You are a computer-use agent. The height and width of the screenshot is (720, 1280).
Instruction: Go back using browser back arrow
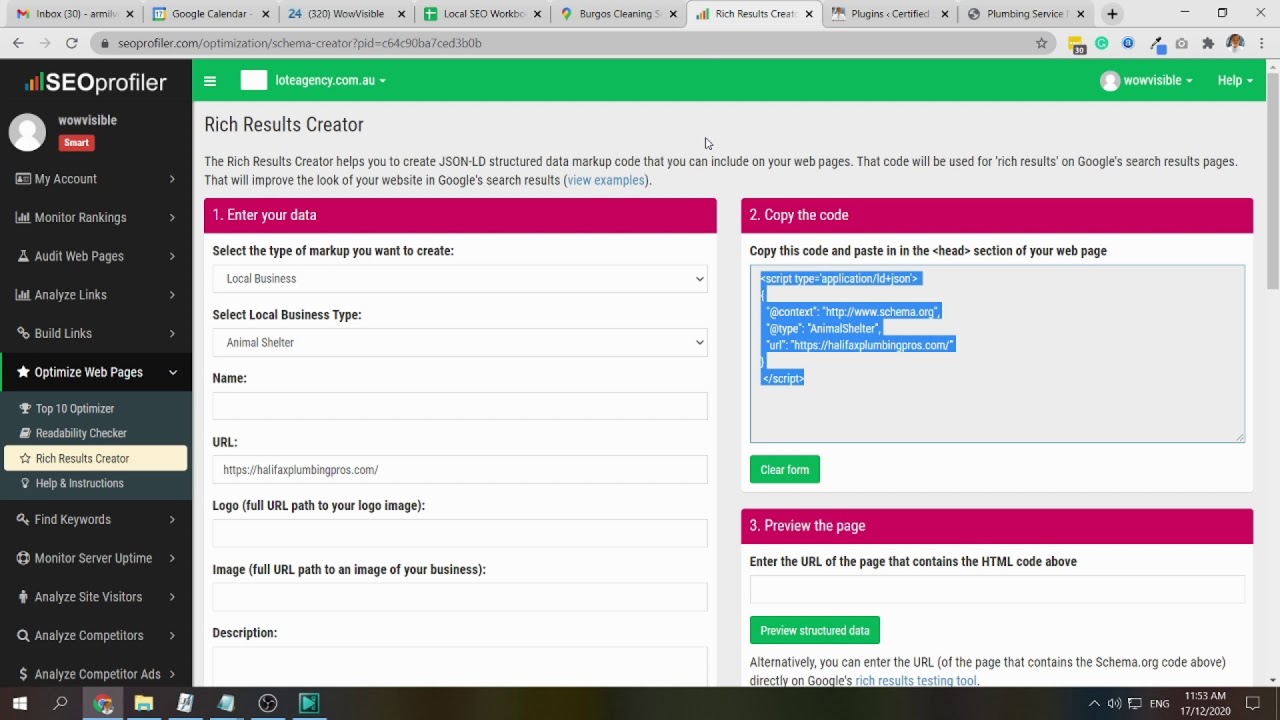pyautogui.click(x=18, y=43)
